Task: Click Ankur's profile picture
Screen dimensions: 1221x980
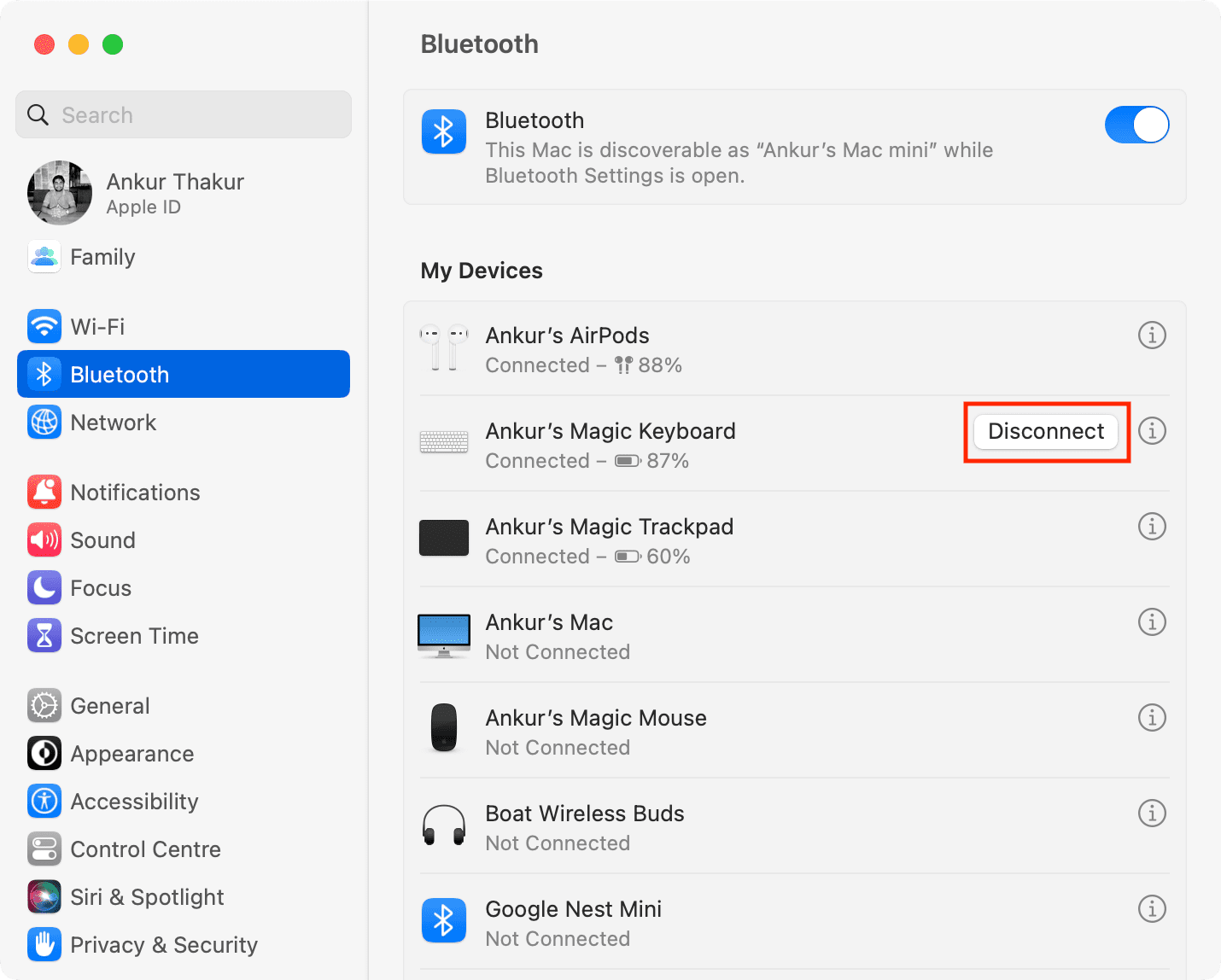Action: tap(60, 193)
